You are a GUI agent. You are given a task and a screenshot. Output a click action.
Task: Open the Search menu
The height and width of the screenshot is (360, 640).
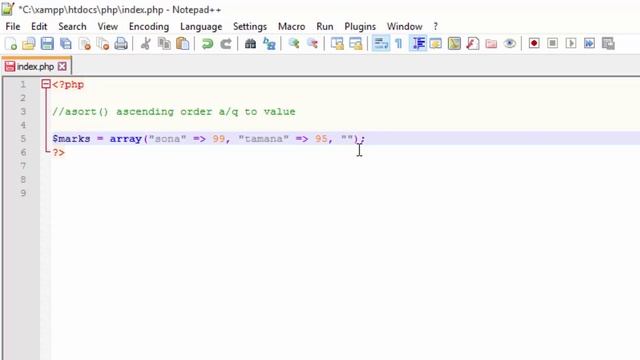(x=72, y=27)
